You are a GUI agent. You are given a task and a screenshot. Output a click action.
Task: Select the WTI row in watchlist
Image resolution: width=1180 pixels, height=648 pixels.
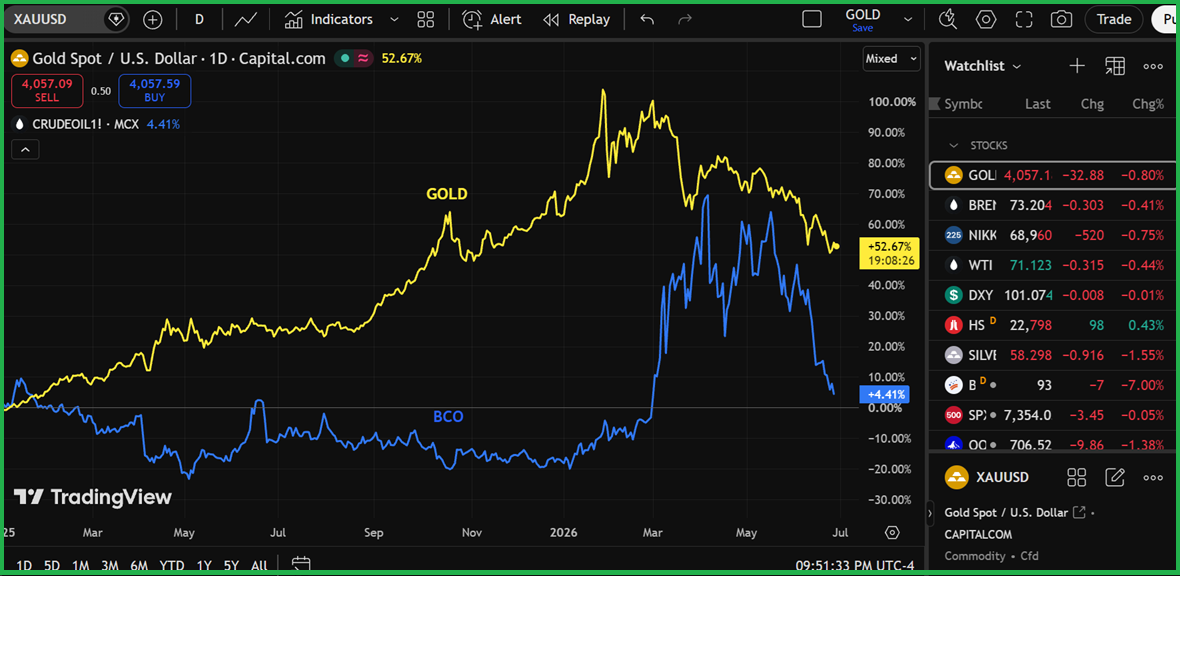[x=1054, y=265]
